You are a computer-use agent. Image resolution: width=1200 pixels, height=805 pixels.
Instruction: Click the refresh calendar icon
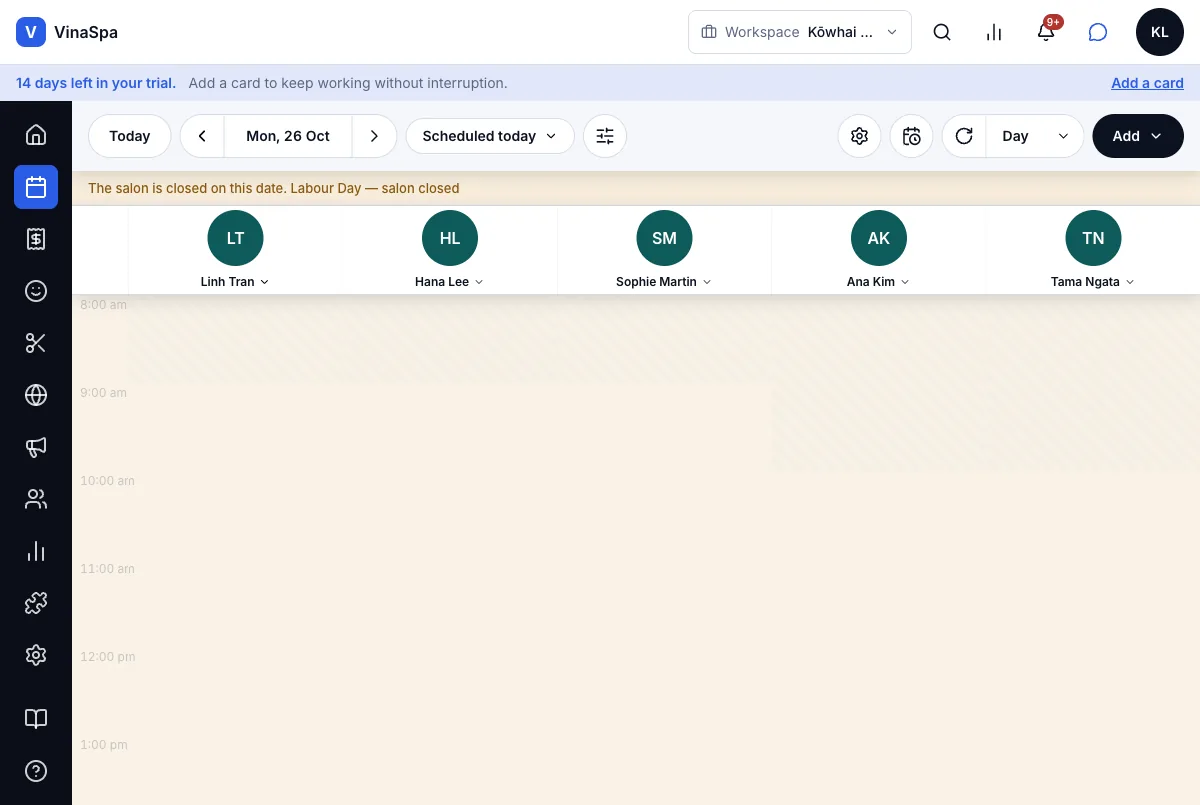(x=964, y=136)
